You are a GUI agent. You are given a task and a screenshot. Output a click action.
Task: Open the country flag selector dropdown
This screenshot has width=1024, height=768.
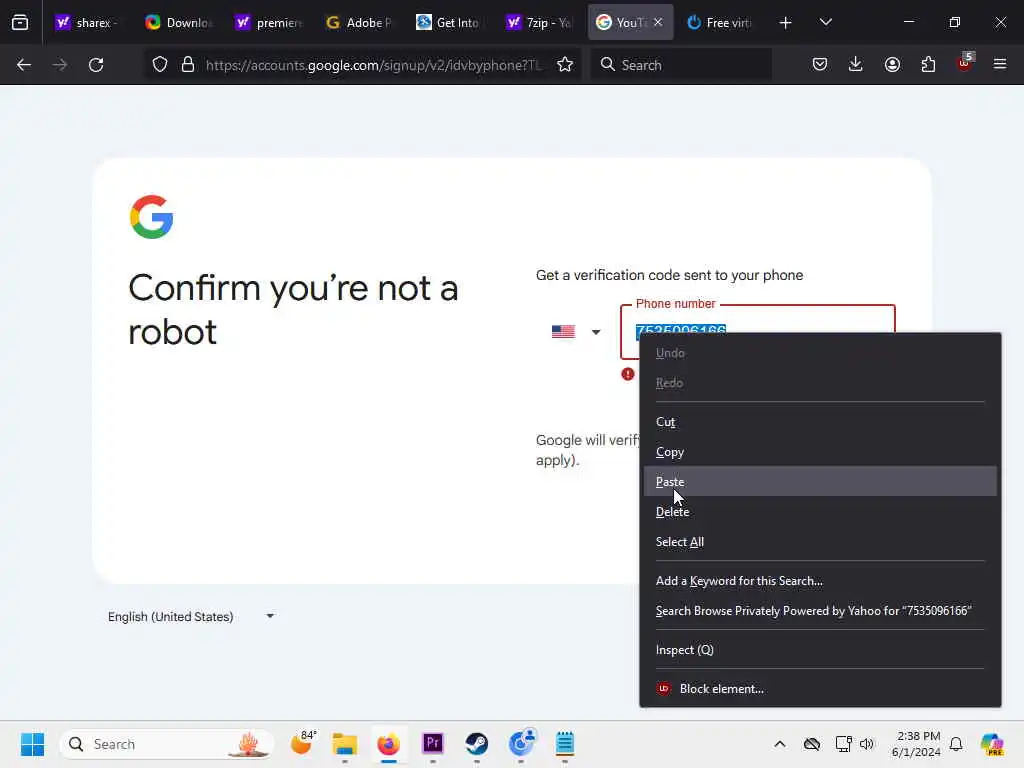[x=576, y=332]
